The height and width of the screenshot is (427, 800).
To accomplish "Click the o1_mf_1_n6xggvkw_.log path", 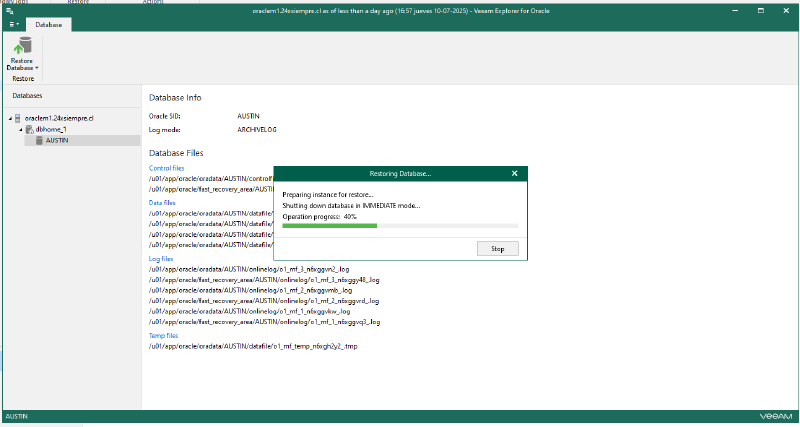I will 249,311.
